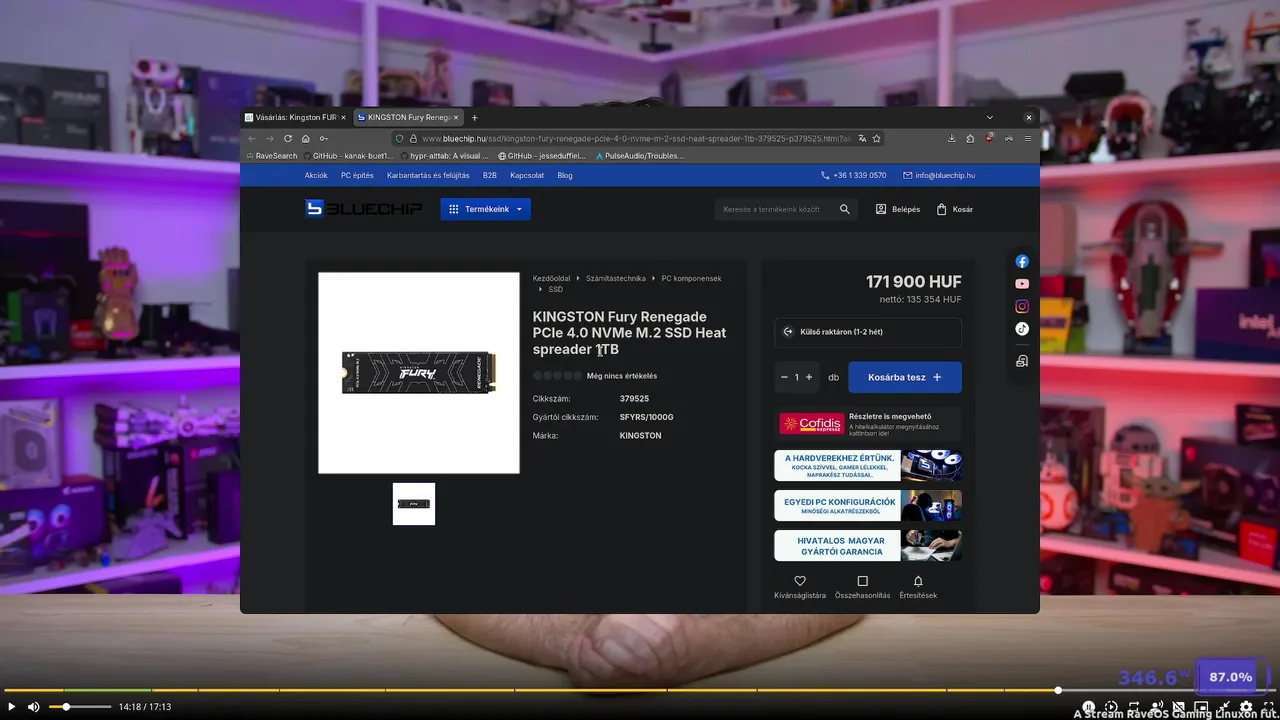The width and height of the screenshot is (1280, 720).
Task: Open Bluechip Instagram icon
Action: (1022, 306)
